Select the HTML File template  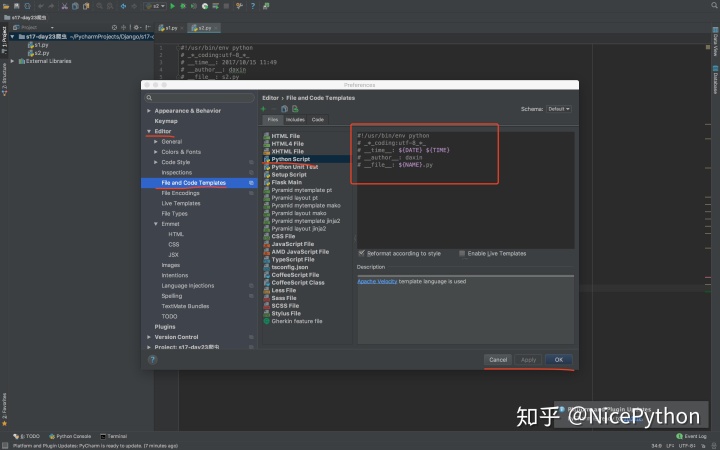pos(285,136)
